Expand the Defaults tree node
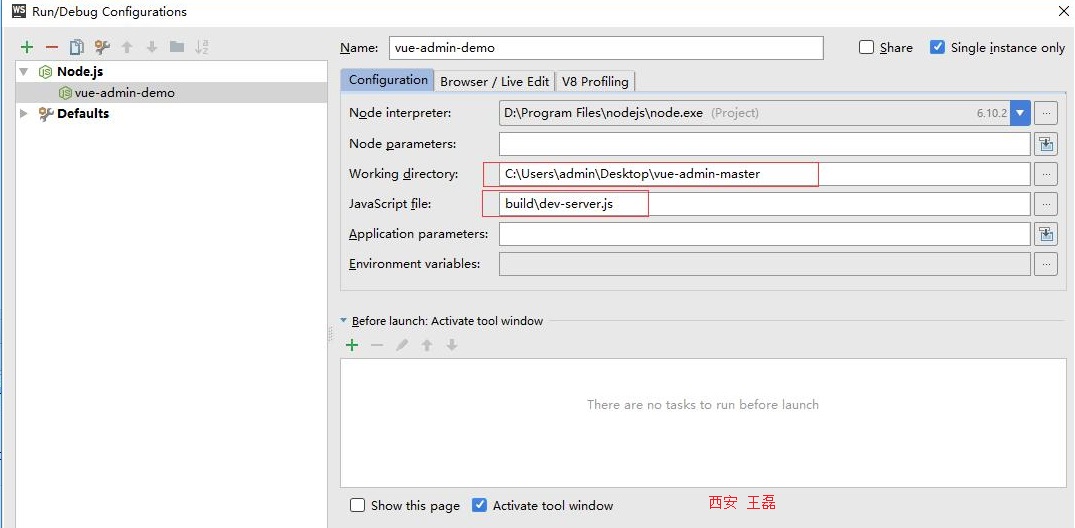This screenshot has height=528, width=1075. point(25,114)
